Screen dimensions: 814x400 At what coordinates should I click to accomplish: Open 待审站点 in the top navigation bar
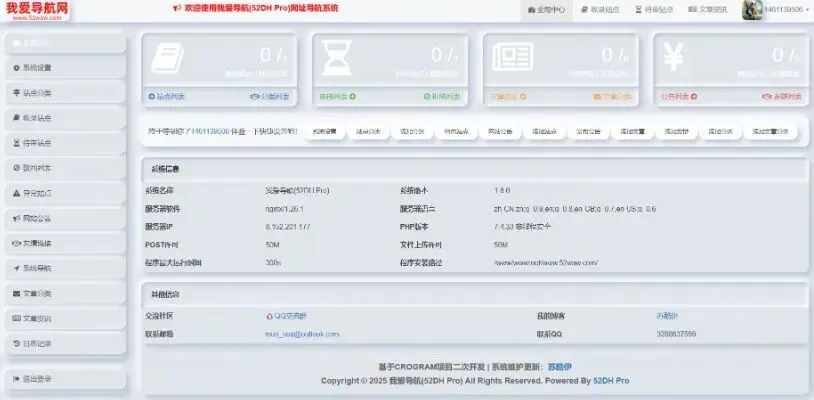654,10
